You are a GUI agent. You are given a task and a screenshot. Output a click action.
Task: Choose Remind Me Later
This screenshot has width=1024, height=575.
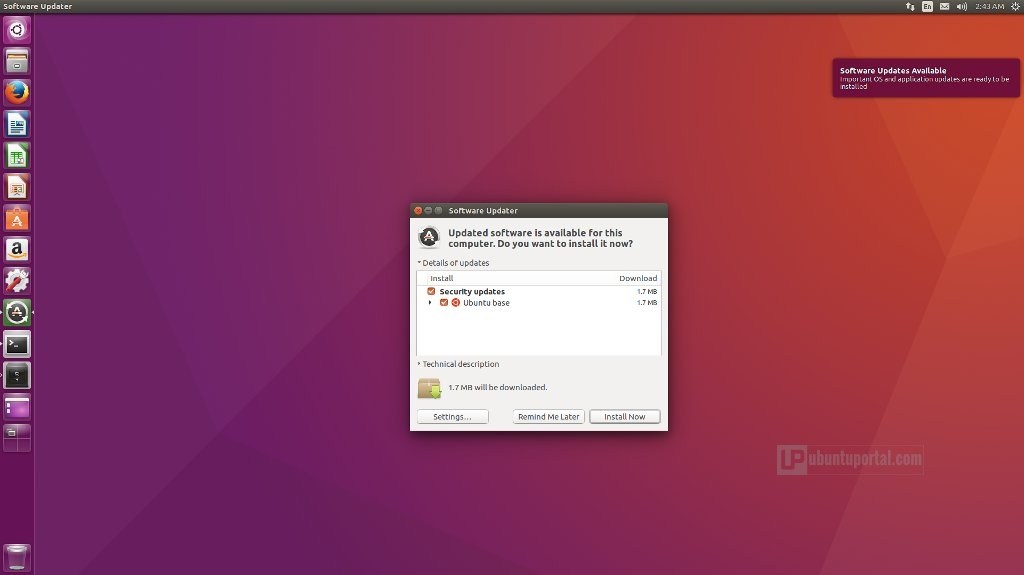[549, 417]
